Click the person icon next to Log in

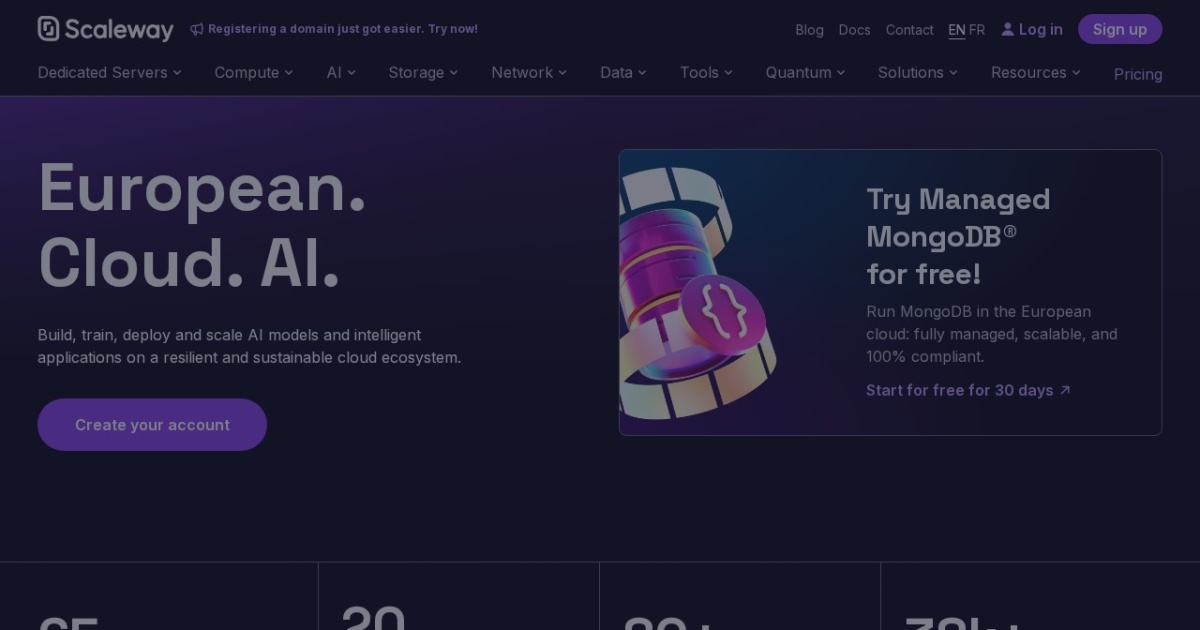1007,29
